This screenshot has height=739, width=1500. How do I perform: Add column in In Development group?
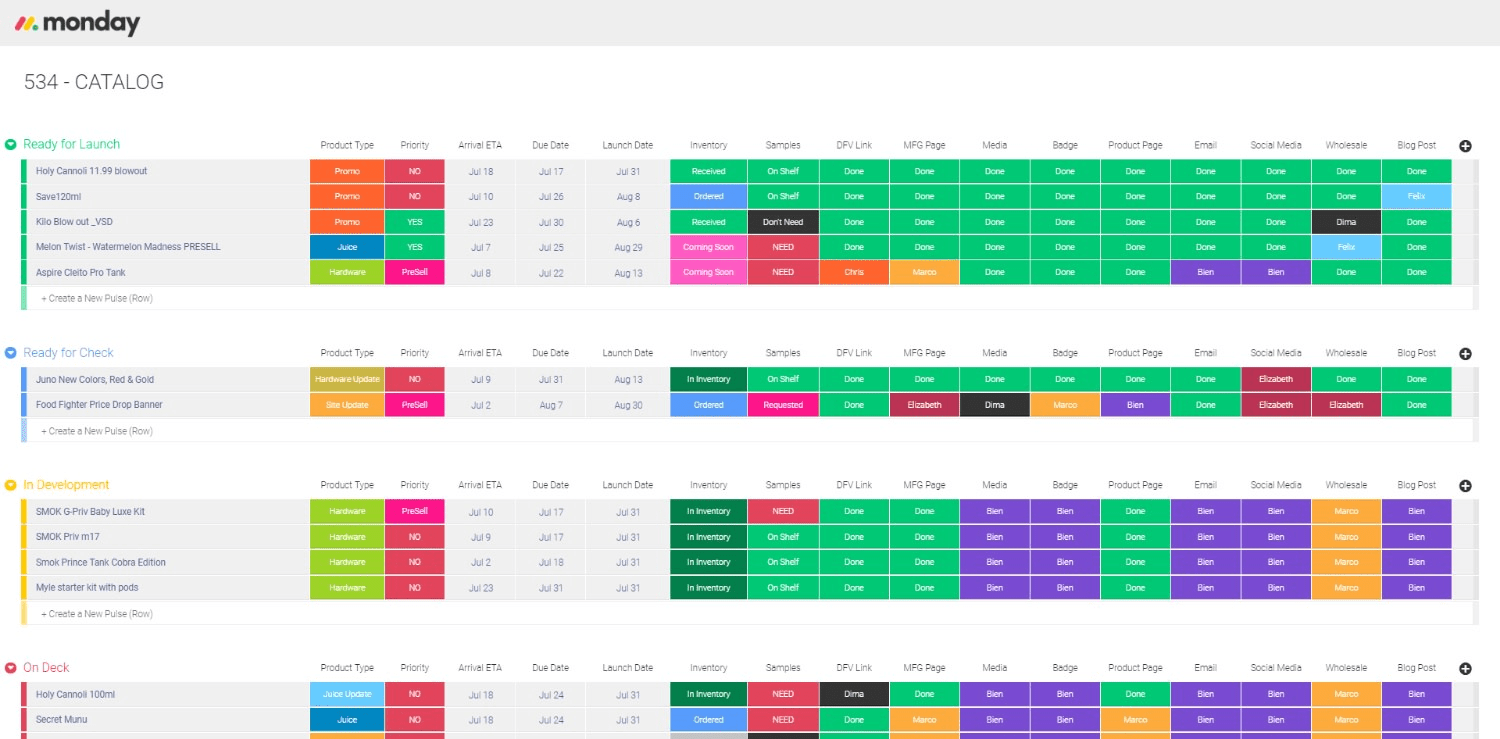(1465, 486)
